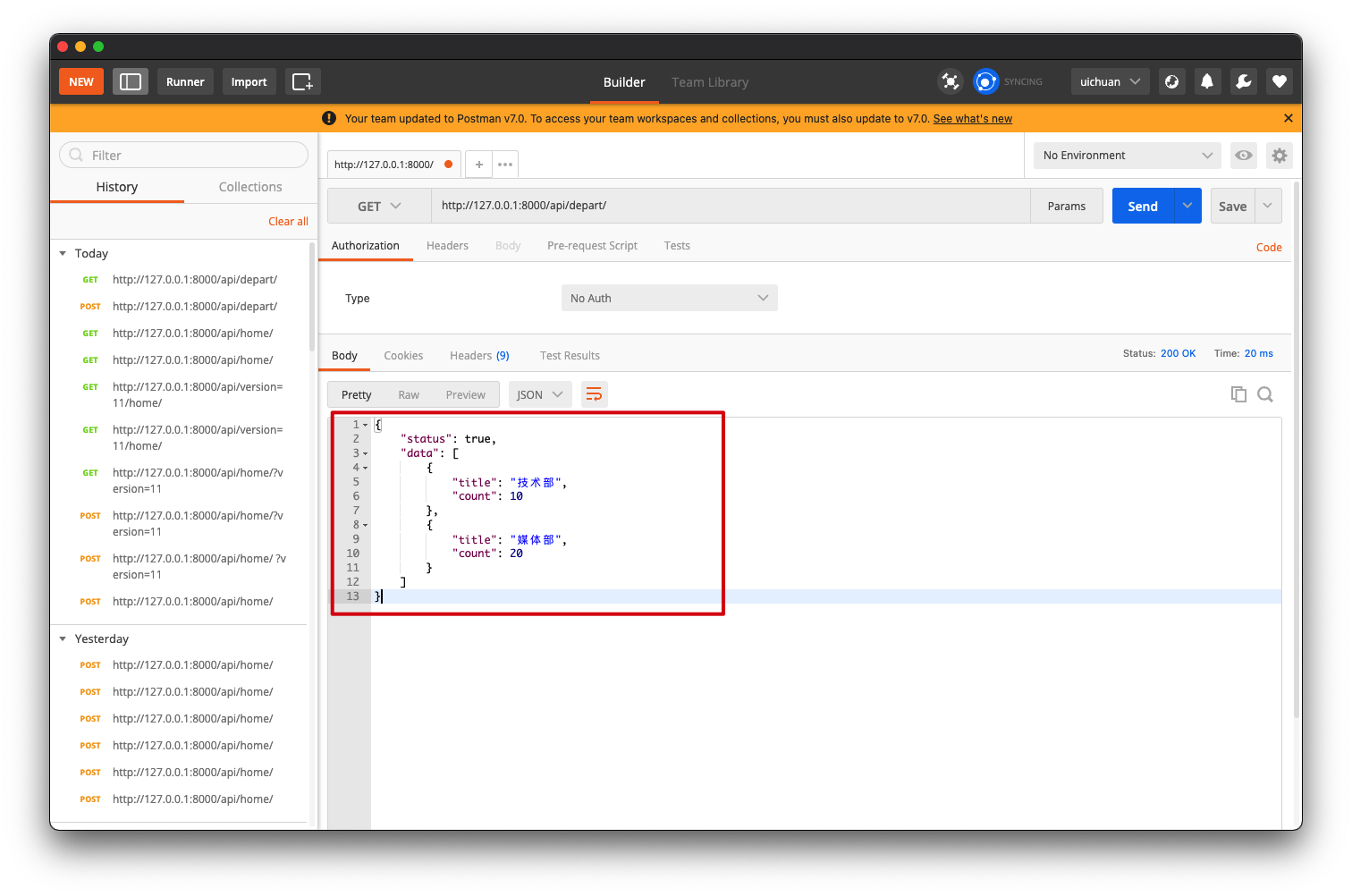Select the Builder tab
Image resolution: width=1352 pixels, height=896 pixels.
click(x=624, y=82)
